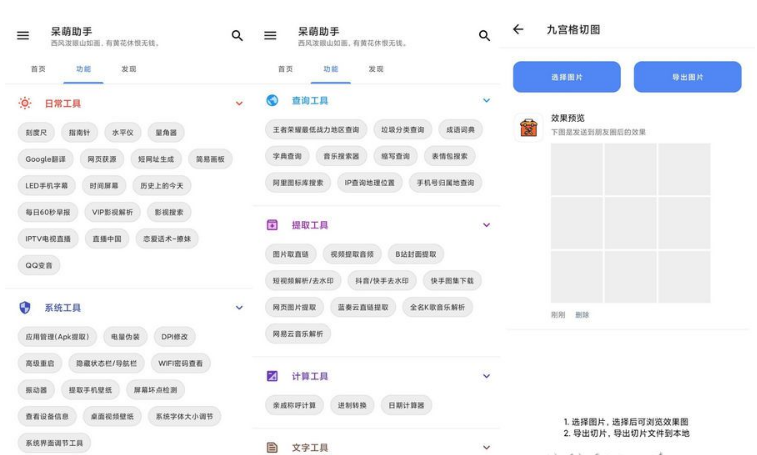Click the 计算工具 section icon
This screenshot has width=757, height=455.
tap(272, 376)
